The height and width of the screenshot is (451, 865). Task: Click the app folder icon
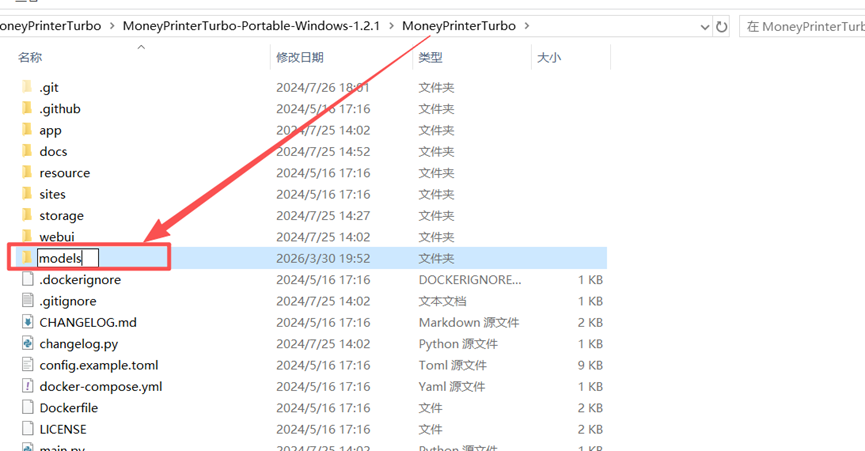[x=27, y=130]
